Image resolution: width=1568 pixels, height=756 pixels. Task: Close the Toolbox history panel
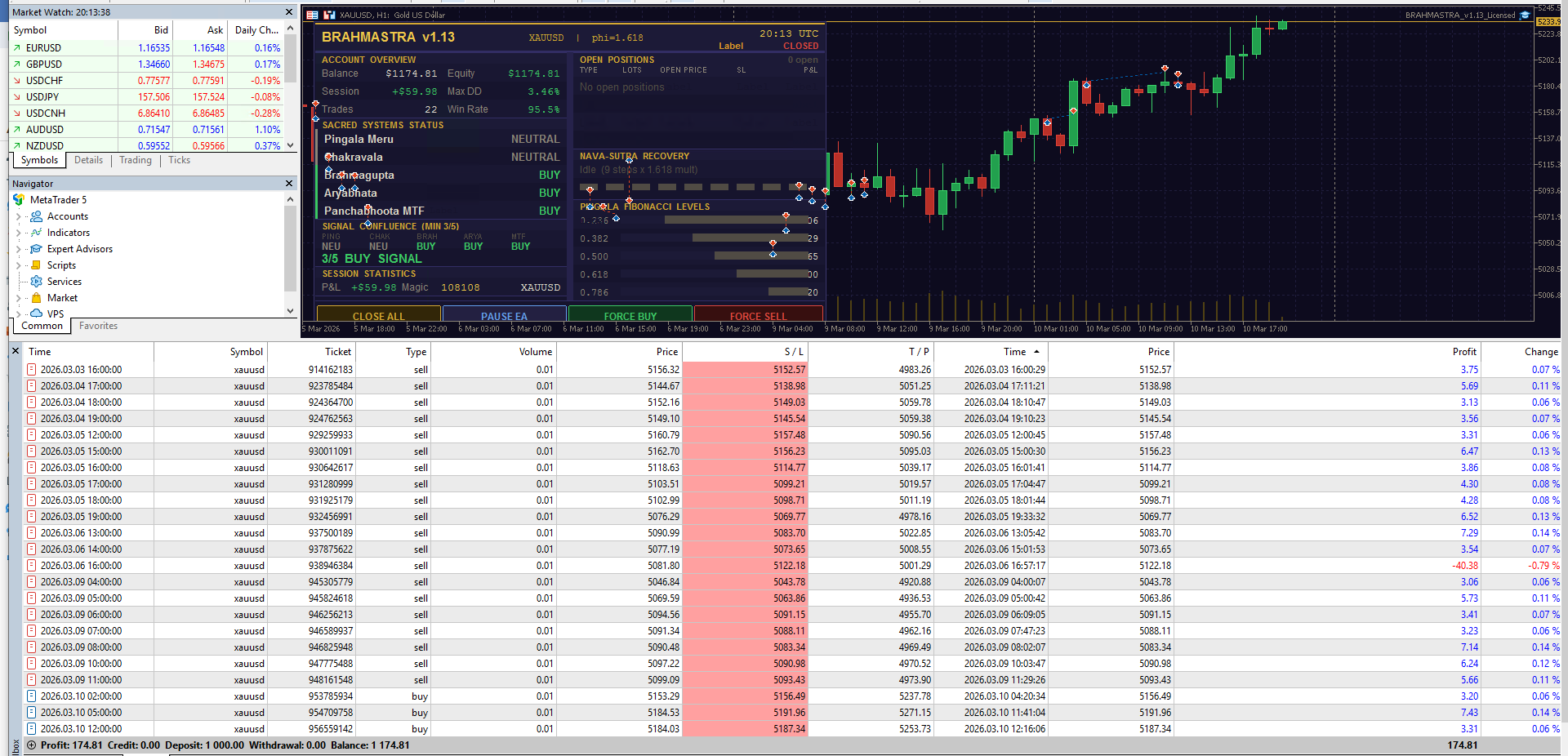pos(16,351)
